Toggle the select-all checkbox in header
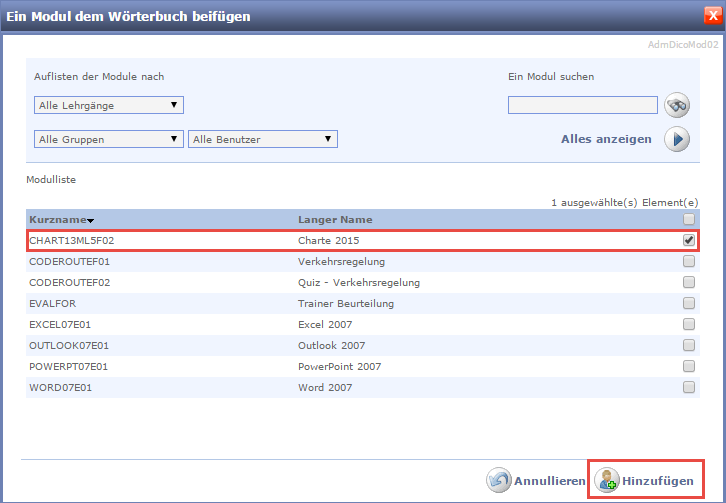This screenshot has width=726, height=503. pos(688,219)
